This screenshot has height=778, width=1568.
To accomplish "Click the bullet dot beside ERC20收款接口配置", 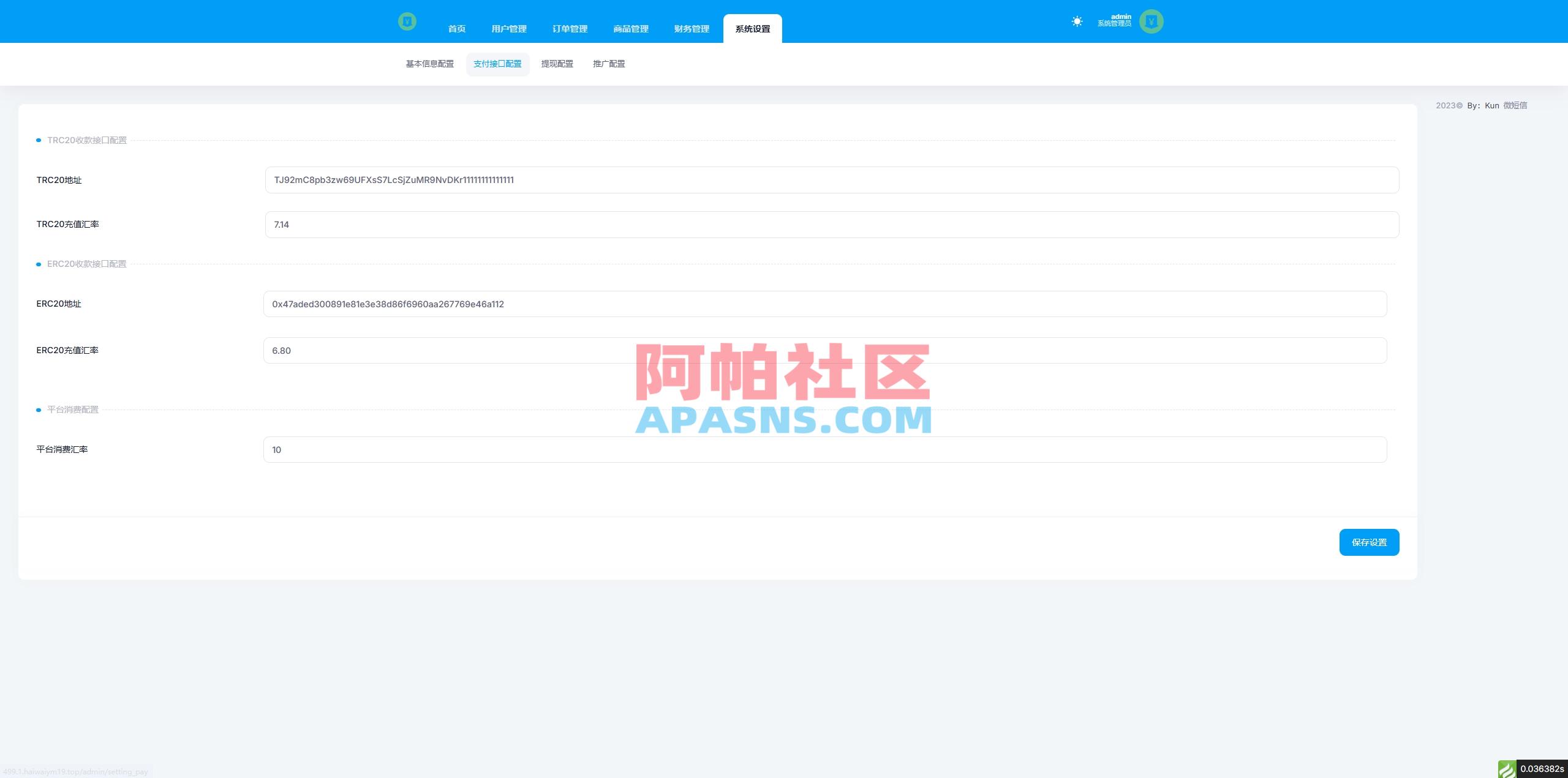I will [39, 264].
